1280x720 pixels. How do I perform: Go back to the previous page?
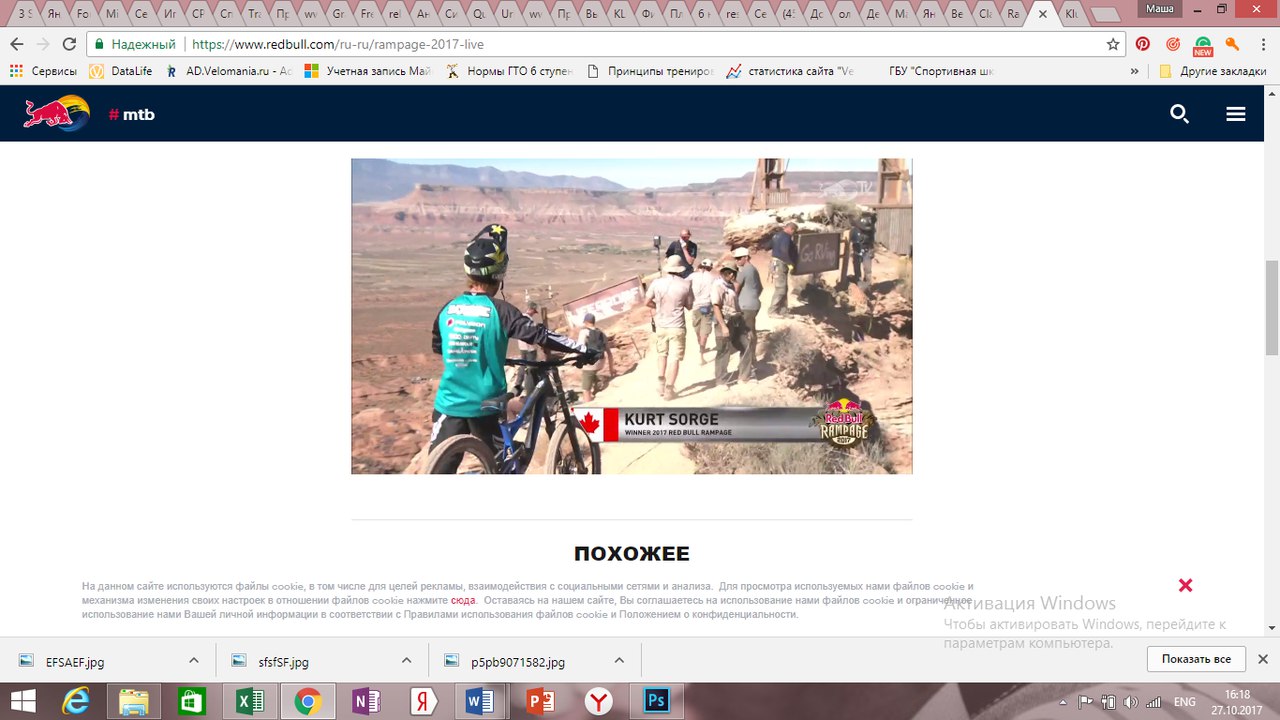16,45
